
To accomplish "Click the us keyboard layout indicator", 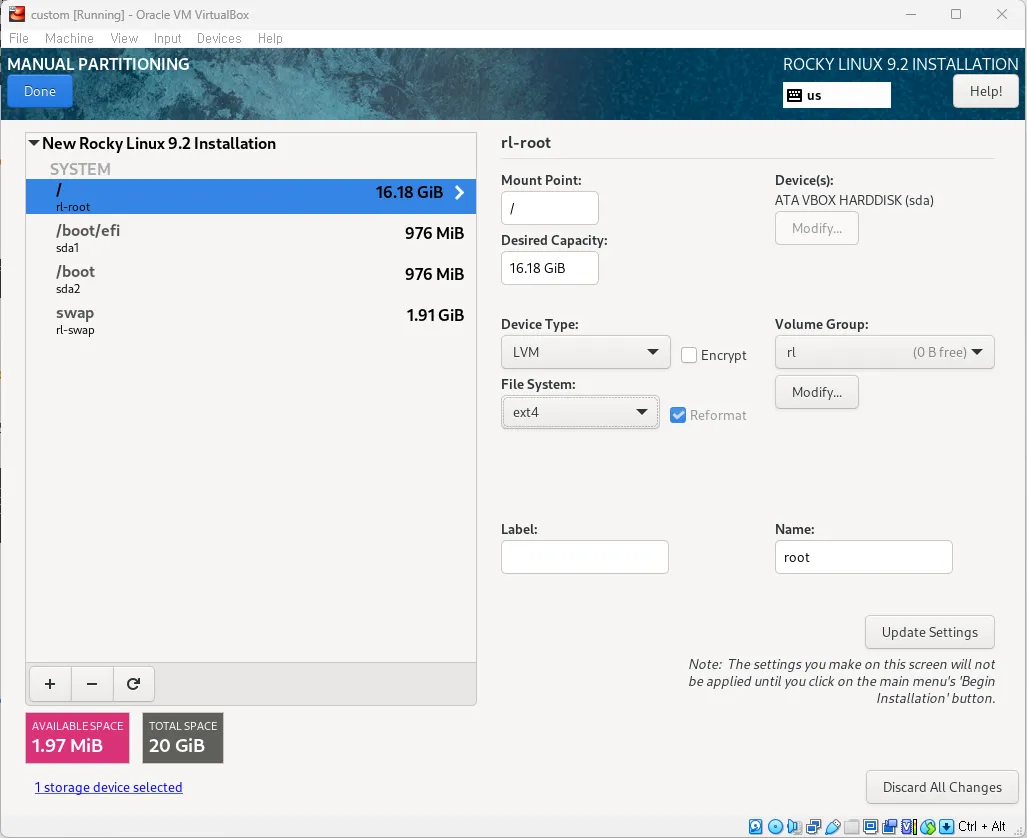I will pyautogui.click(x=836, y=95).
